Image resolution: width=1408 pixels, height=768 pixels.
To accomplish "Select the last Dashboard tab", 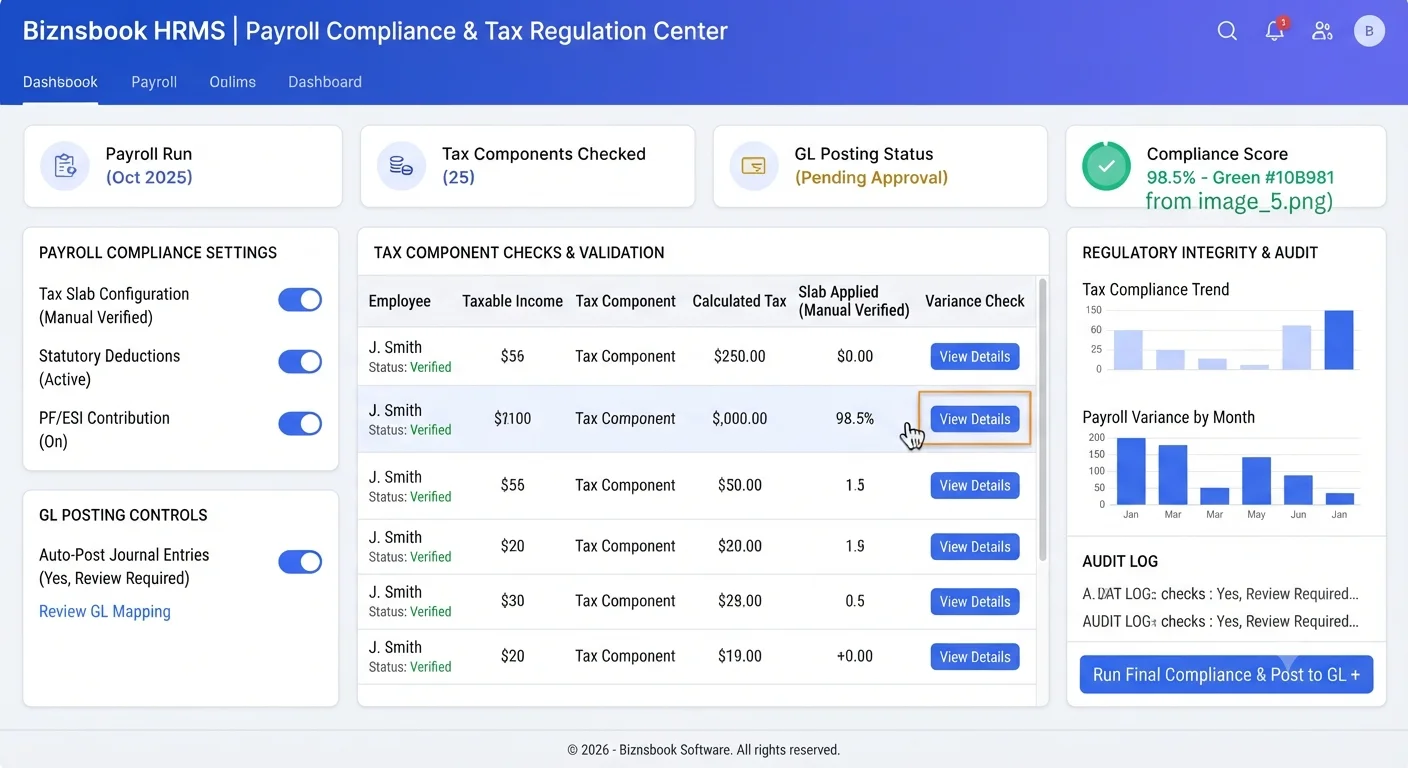I will coord(325,82).
